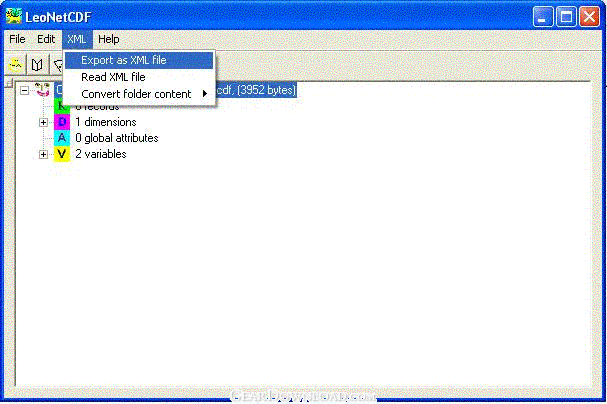Open the File menu
This screenshot has height=404, width=607.
click(17, 39)
